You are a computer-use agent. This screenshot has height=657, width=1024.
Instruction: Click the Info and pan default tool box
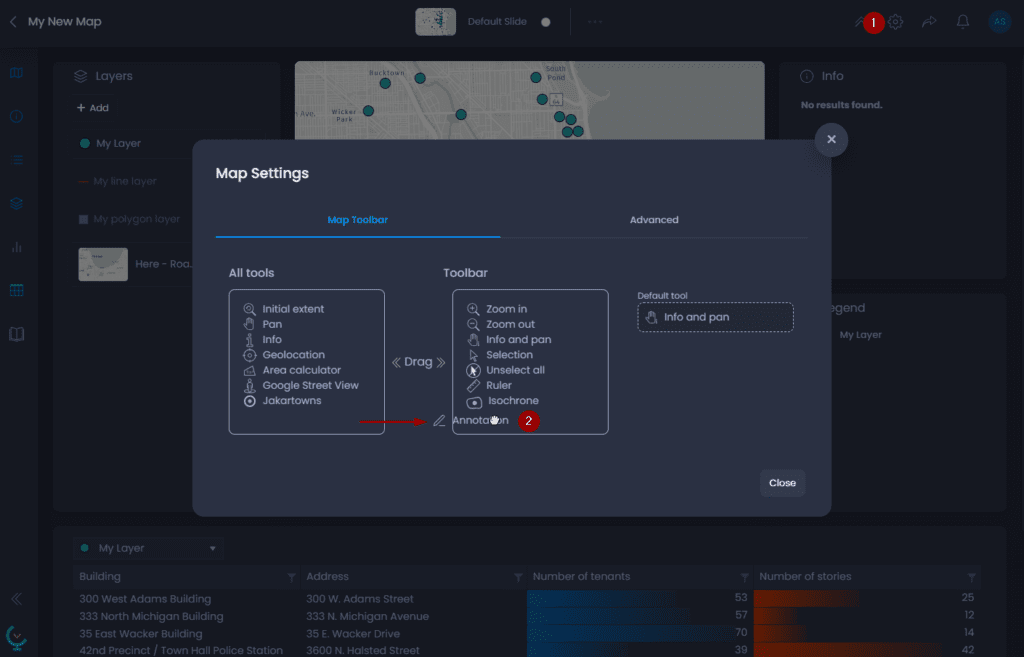[716, 317]
